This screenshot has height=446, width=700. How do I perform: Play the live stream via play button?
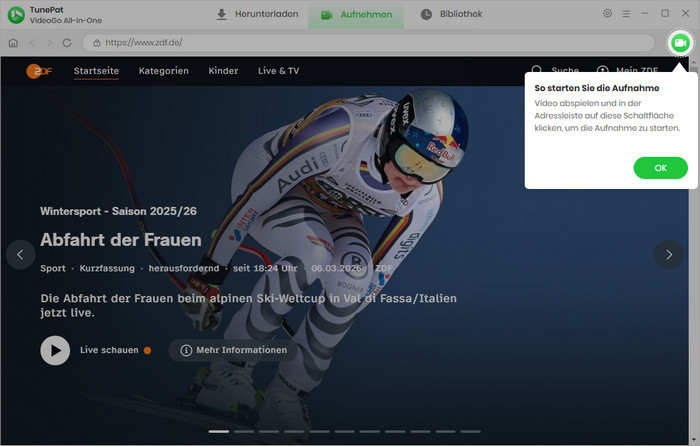pyautogui.click(x=55, y=350)
